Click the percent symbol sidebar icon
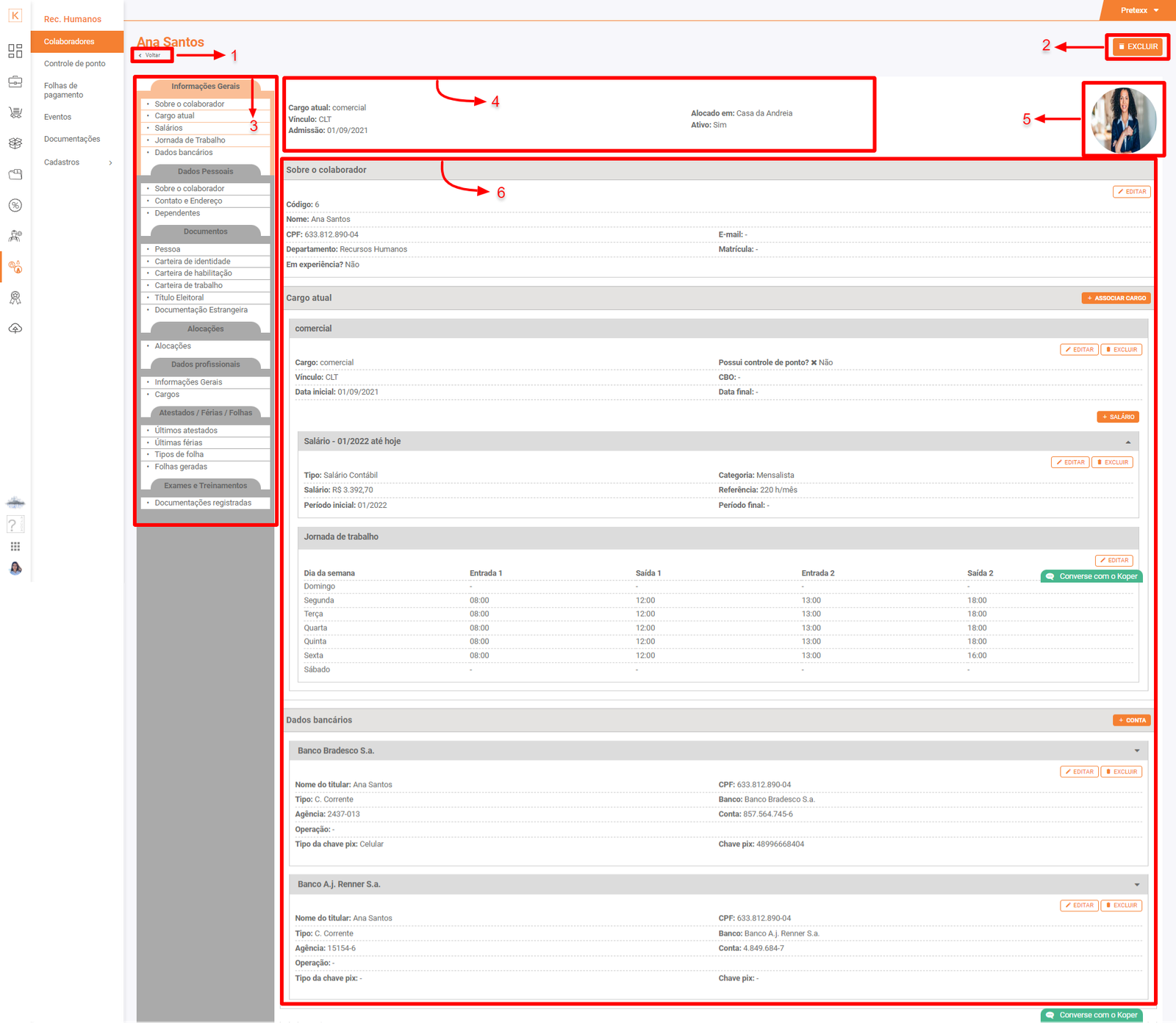The height and width of the screenshot is (1023, 1176). pos(15,205)
